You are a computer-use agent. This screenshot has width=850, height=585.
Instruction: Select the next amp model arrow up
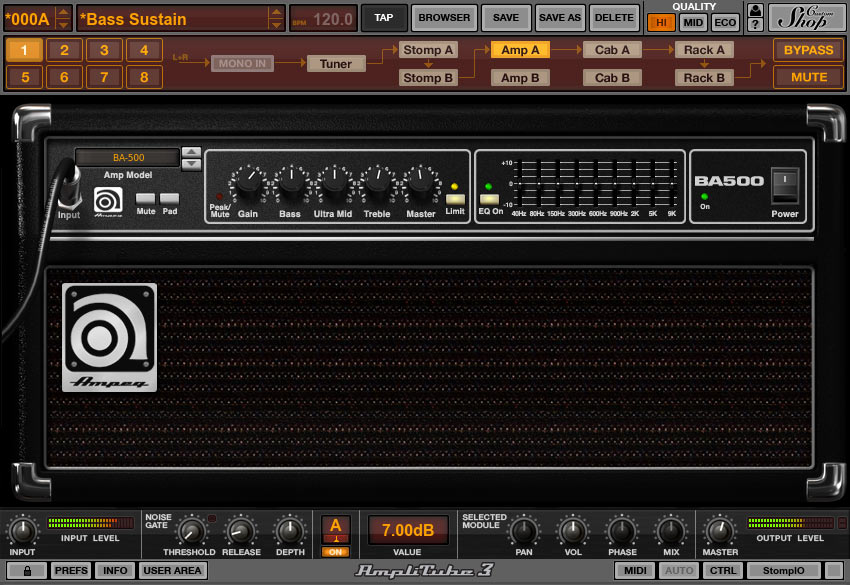191,152
